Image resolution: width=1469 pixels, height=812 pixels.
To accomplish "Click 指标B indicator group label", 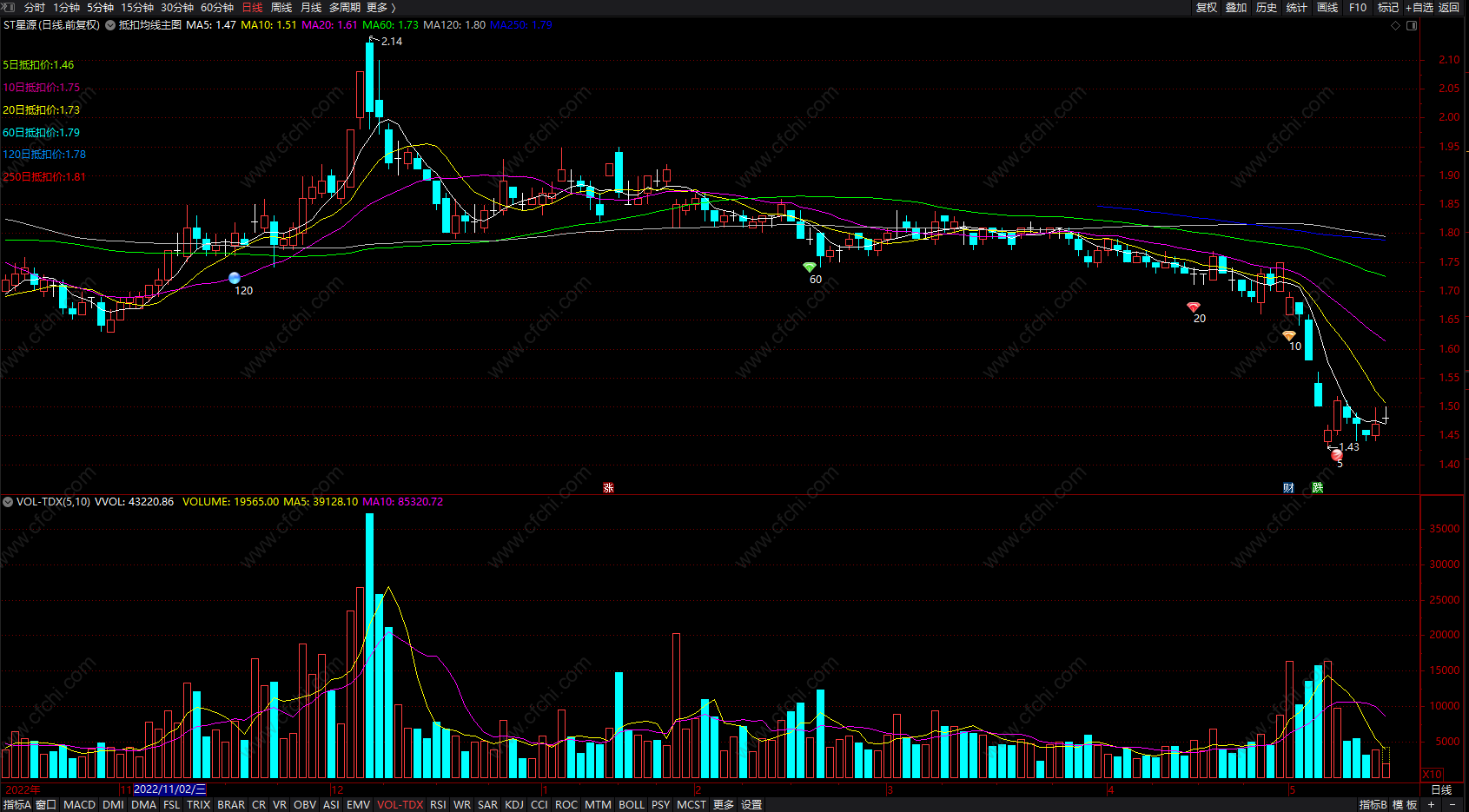I will (1373, 805).
